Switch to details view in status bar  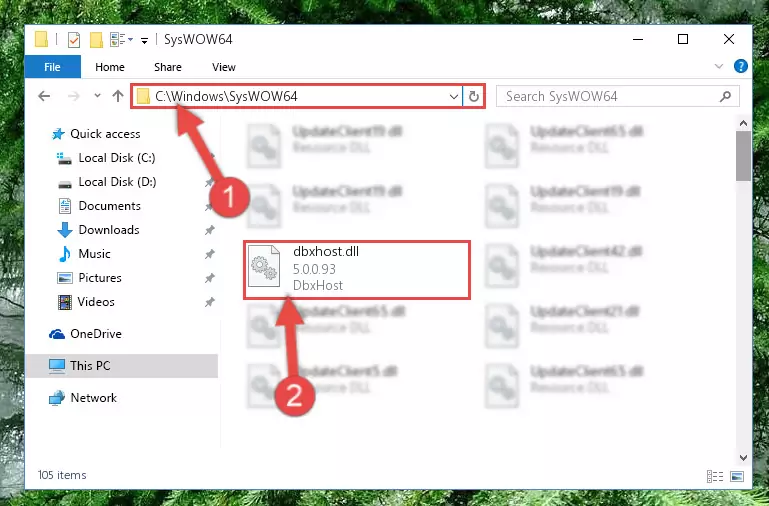tap(715, 476)
